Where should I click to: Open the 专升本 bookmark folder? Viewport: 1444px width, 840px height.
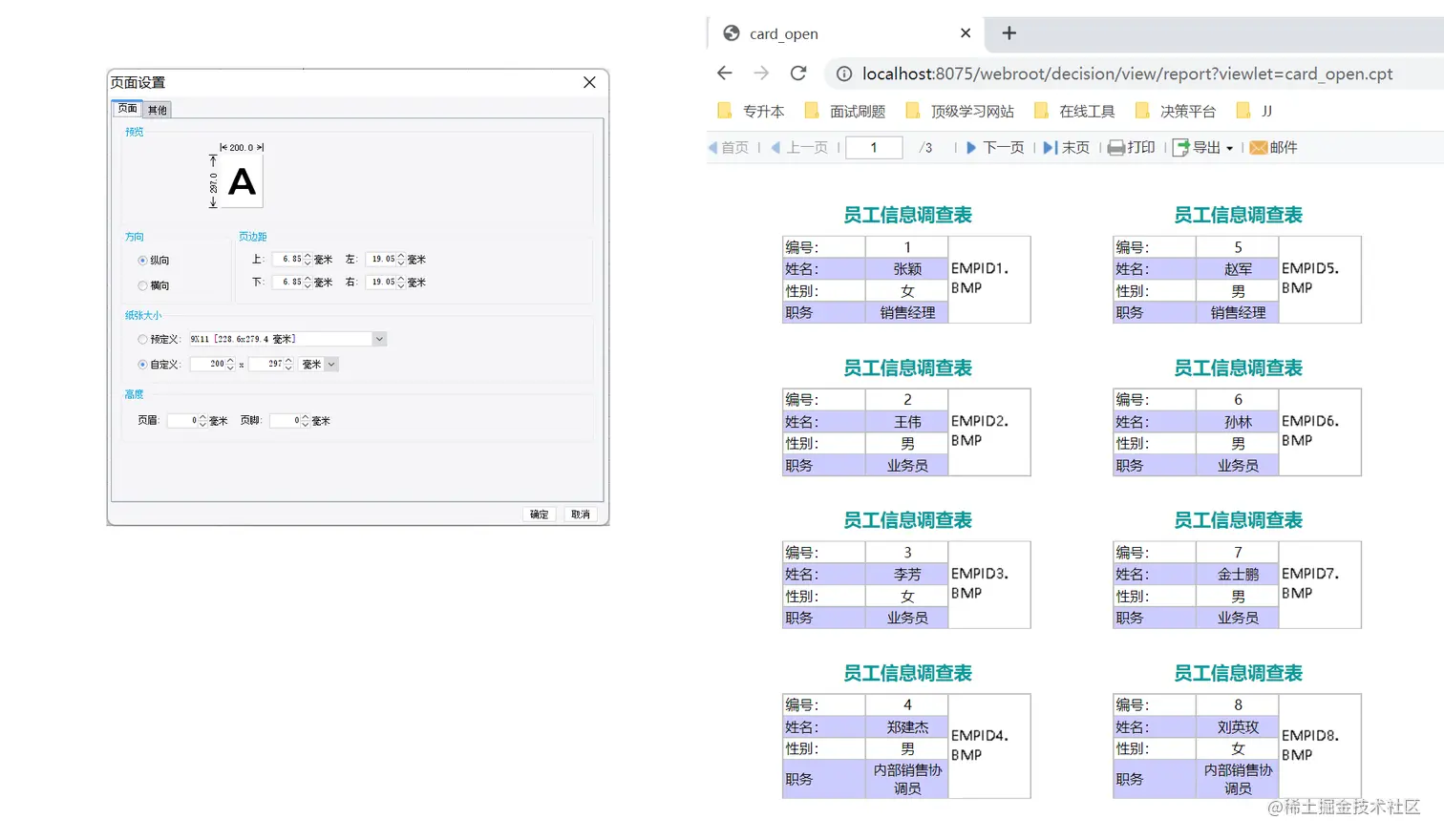pos(751,111)
